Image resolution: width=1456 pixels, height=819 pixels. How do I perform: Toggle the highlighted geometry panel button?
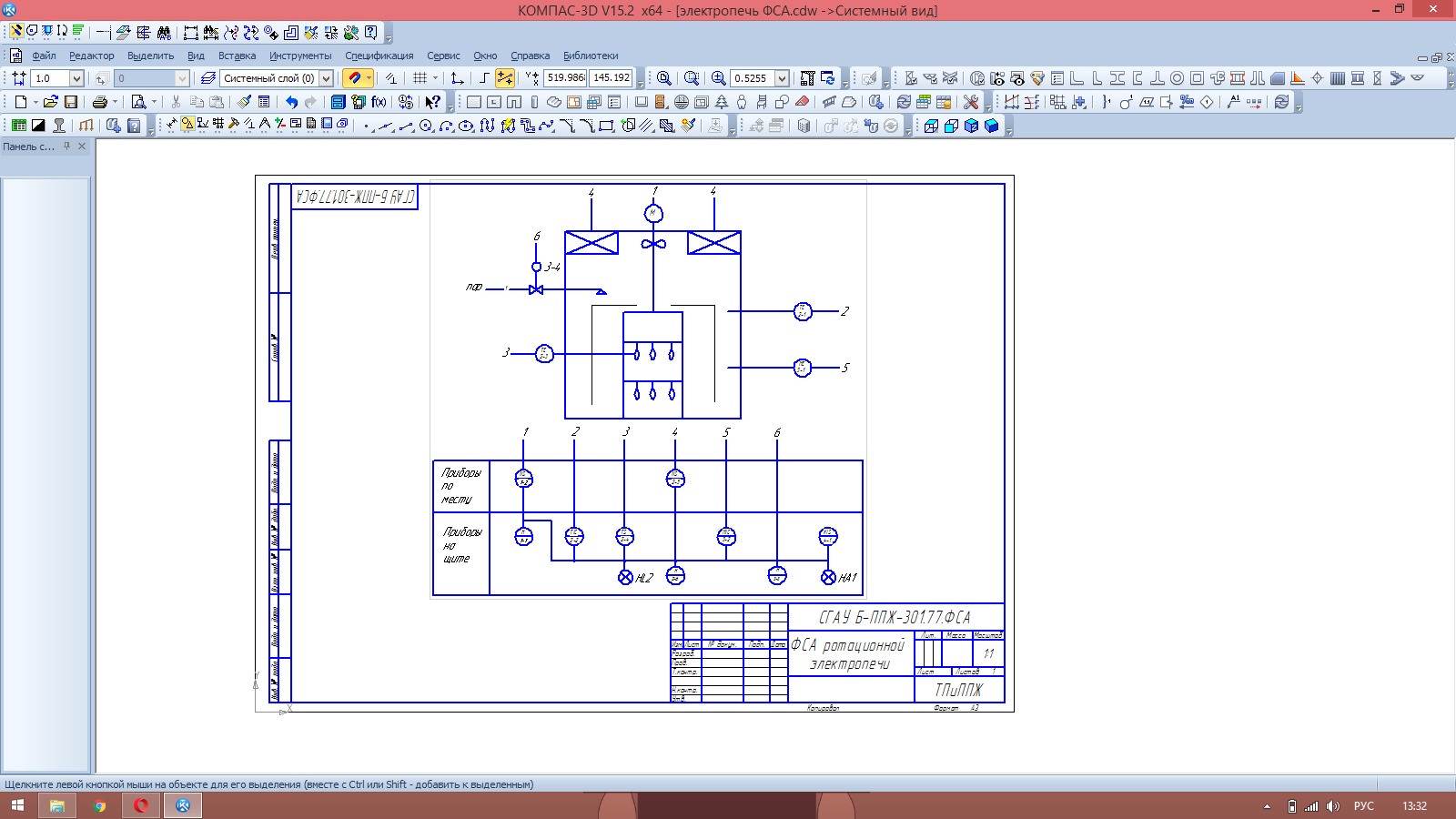click(x=187, y=124)
